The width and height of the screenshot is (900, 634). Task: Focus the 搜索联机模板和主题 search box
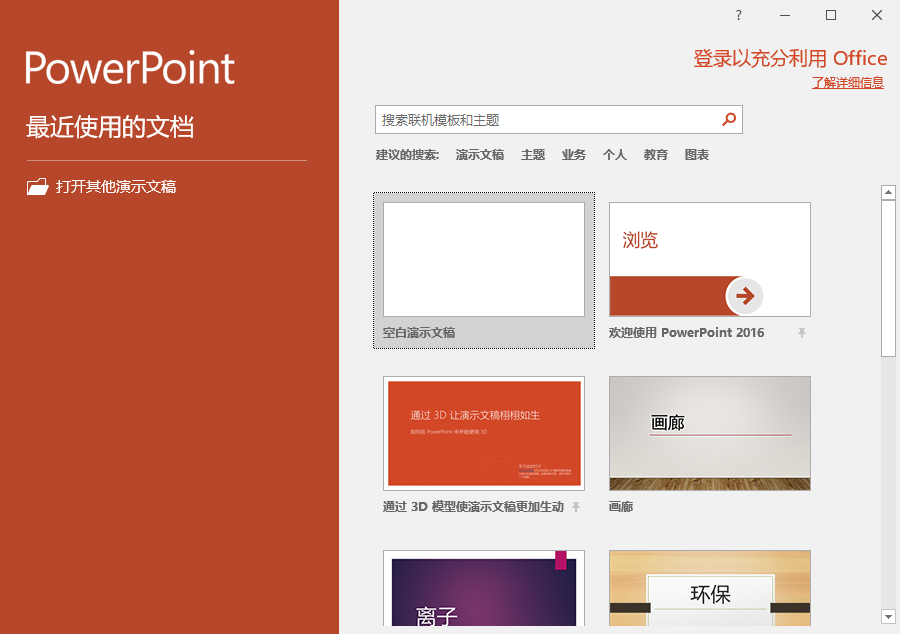(x=558, y=119)
